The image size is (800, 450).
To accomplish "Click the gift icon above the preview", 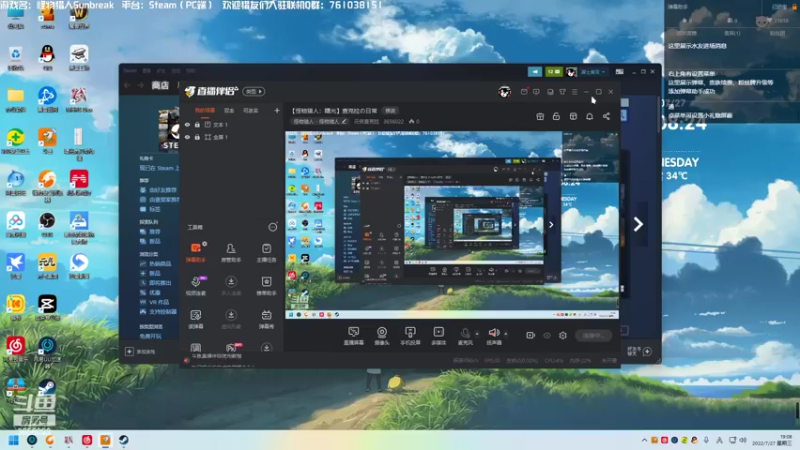I will coord(540,116).
